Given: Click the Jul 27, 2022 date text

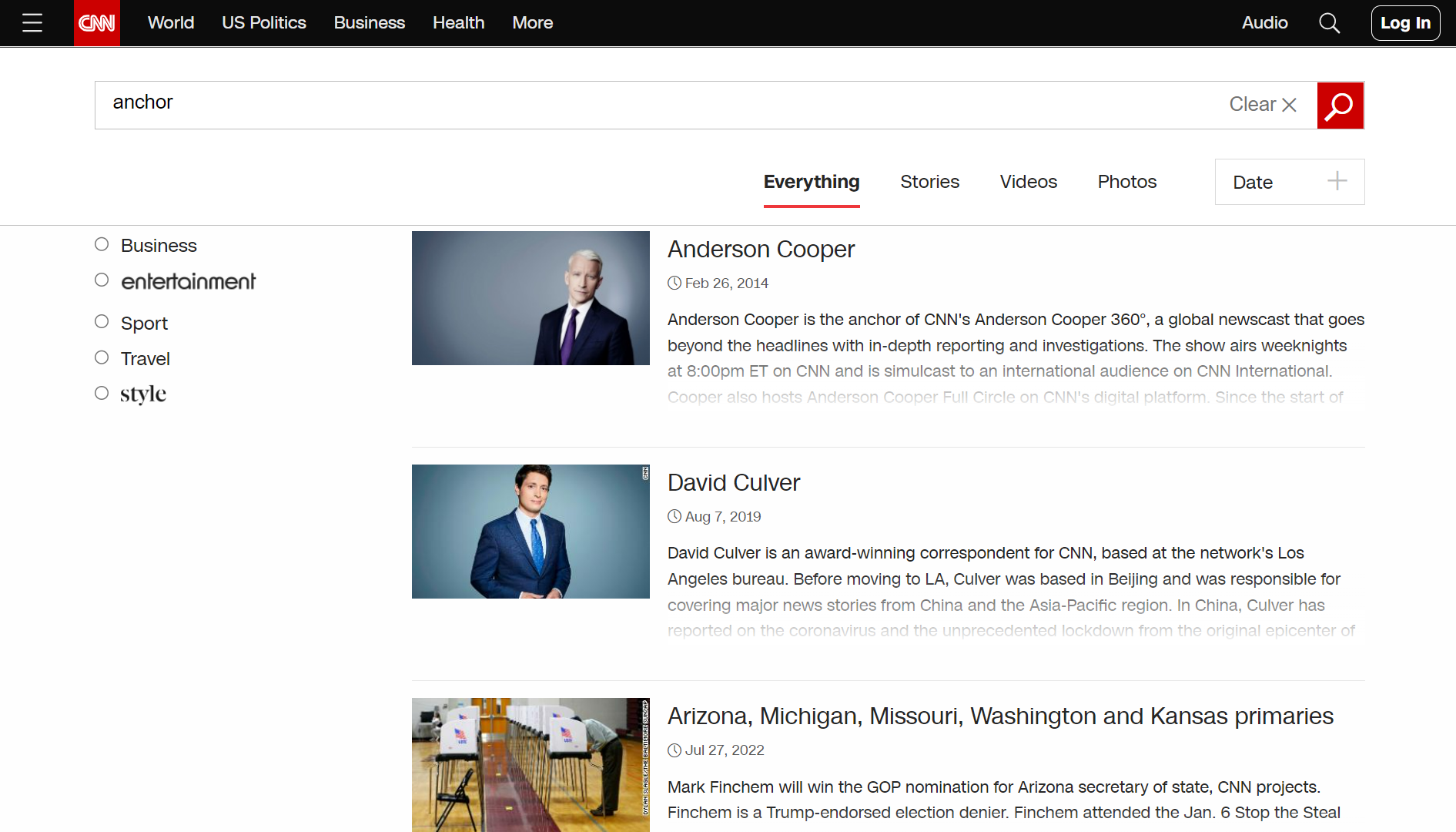Looking at the screenshot, I should [724, 750].
